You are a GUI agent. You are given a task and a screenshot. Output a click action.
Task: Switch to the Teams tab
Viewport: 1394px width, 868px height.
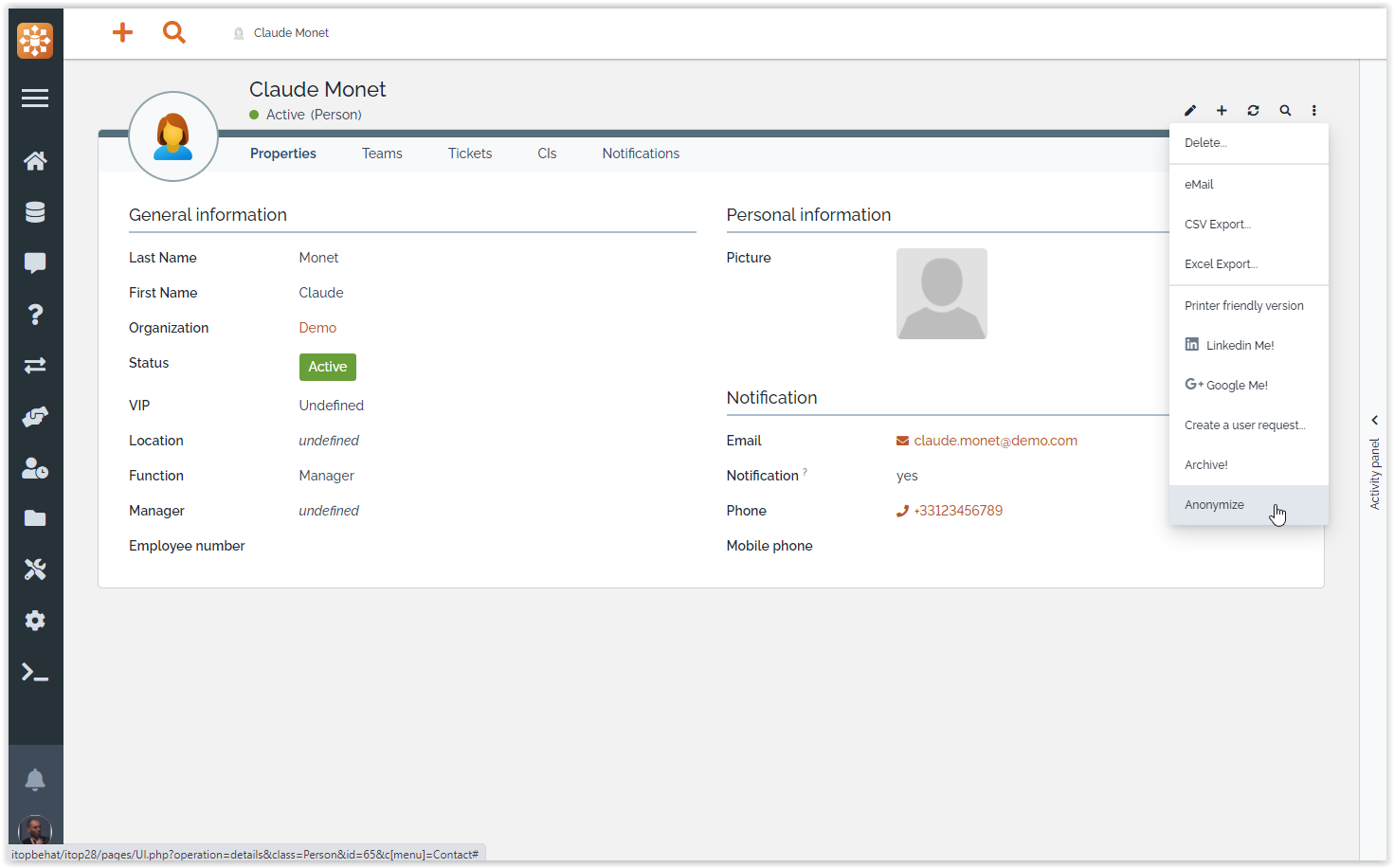click(381, 153)
